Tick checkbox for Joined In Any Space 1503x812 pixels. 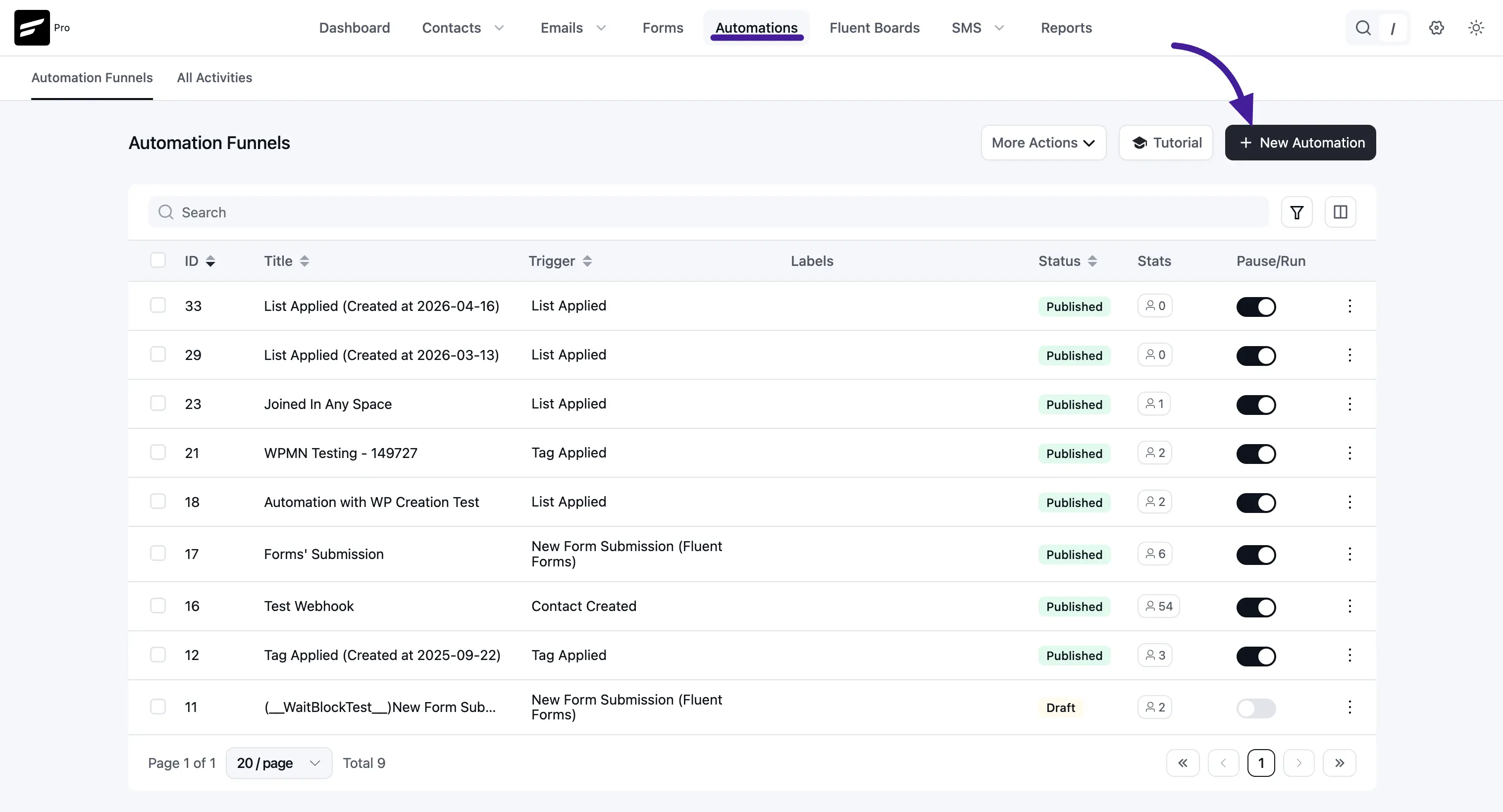158,404
